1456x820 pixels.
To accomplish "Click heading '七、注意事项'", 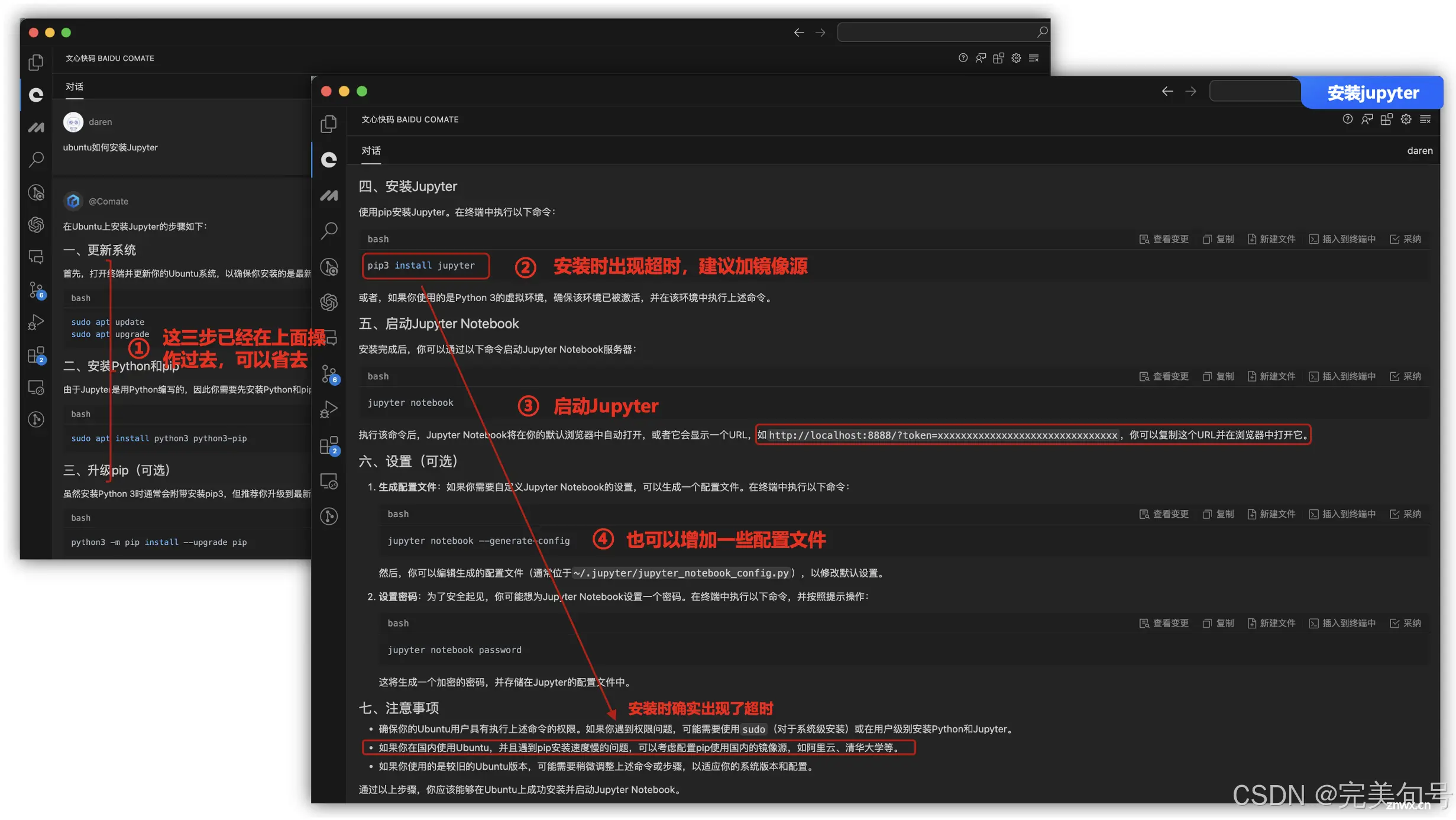I will (399, 708).
